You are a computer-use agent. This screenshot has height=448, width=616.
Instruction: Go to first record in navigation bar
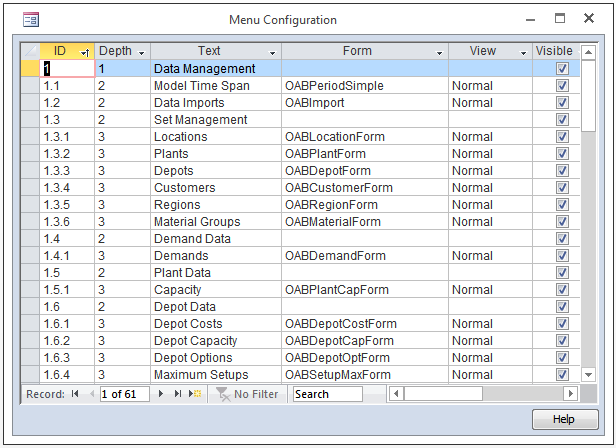pos(74,395)
